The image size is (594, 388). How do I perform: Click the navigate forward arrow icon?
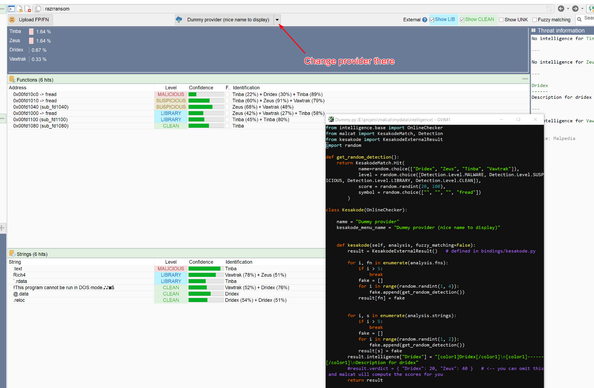[575, 8]
